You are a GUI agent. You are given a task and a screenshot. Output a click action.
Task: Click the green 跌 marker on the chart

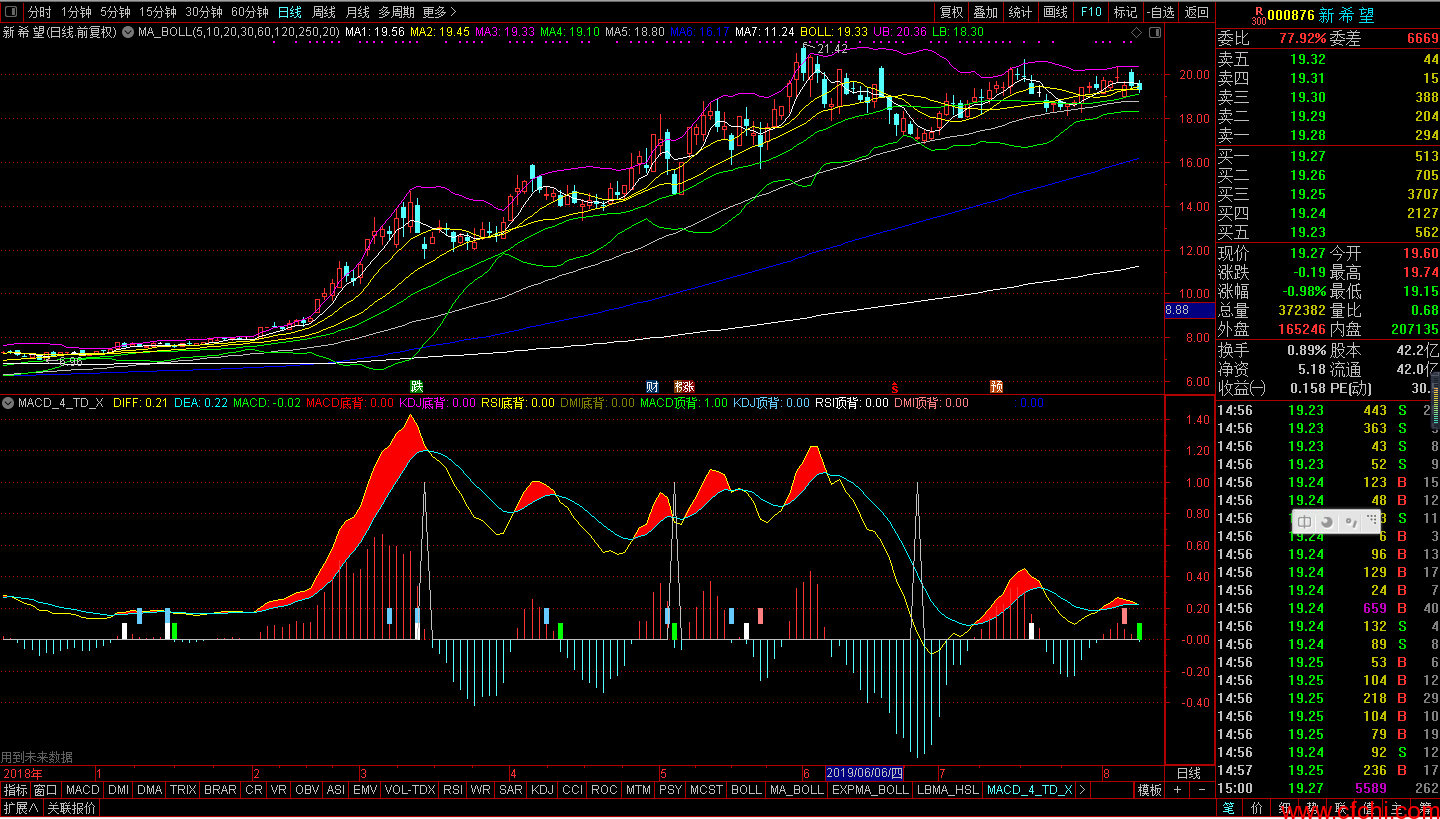pyautogui.click(x=417, y=386)
